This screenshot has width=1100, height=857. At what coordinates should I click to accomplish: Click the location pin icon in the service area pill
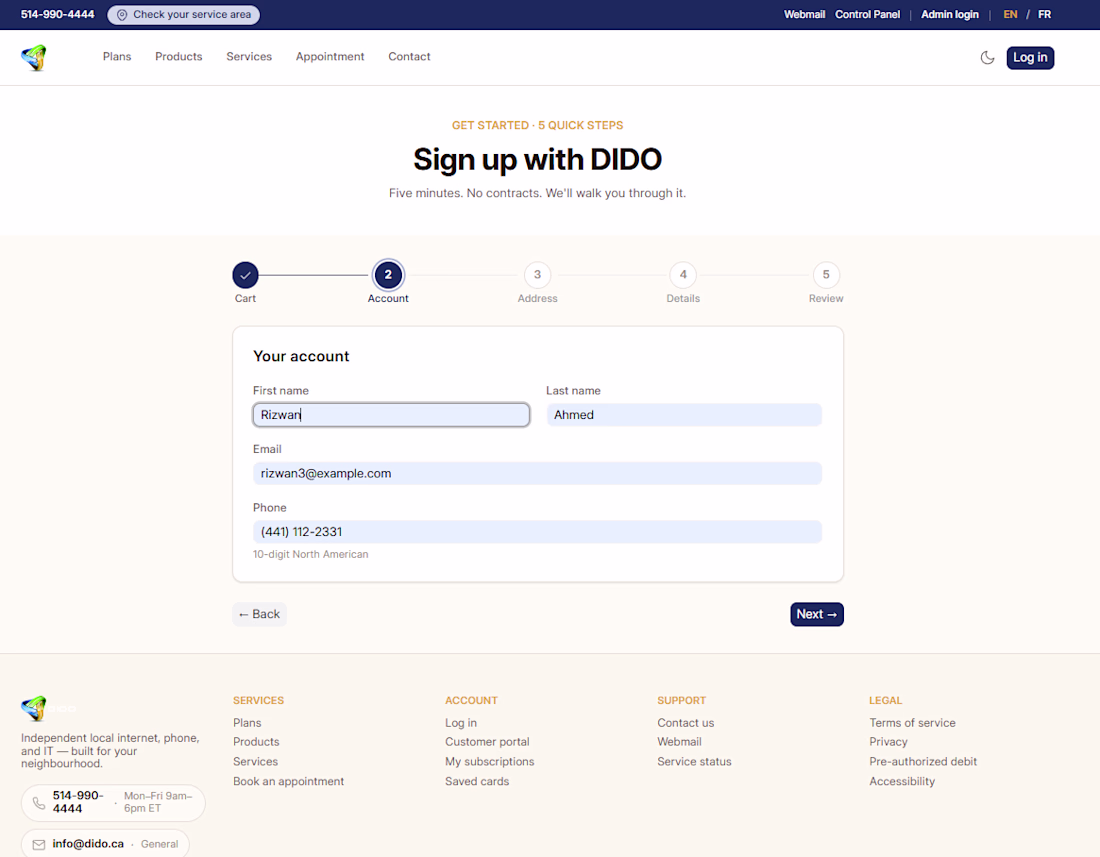click(x=122, y=15)
